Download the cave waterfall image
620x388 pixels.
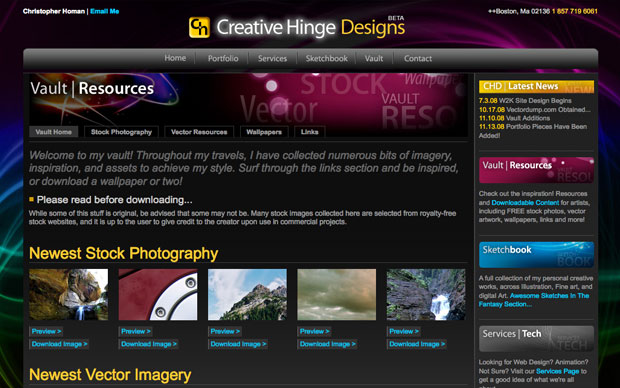pyautogui.click(x=59, y=344)
